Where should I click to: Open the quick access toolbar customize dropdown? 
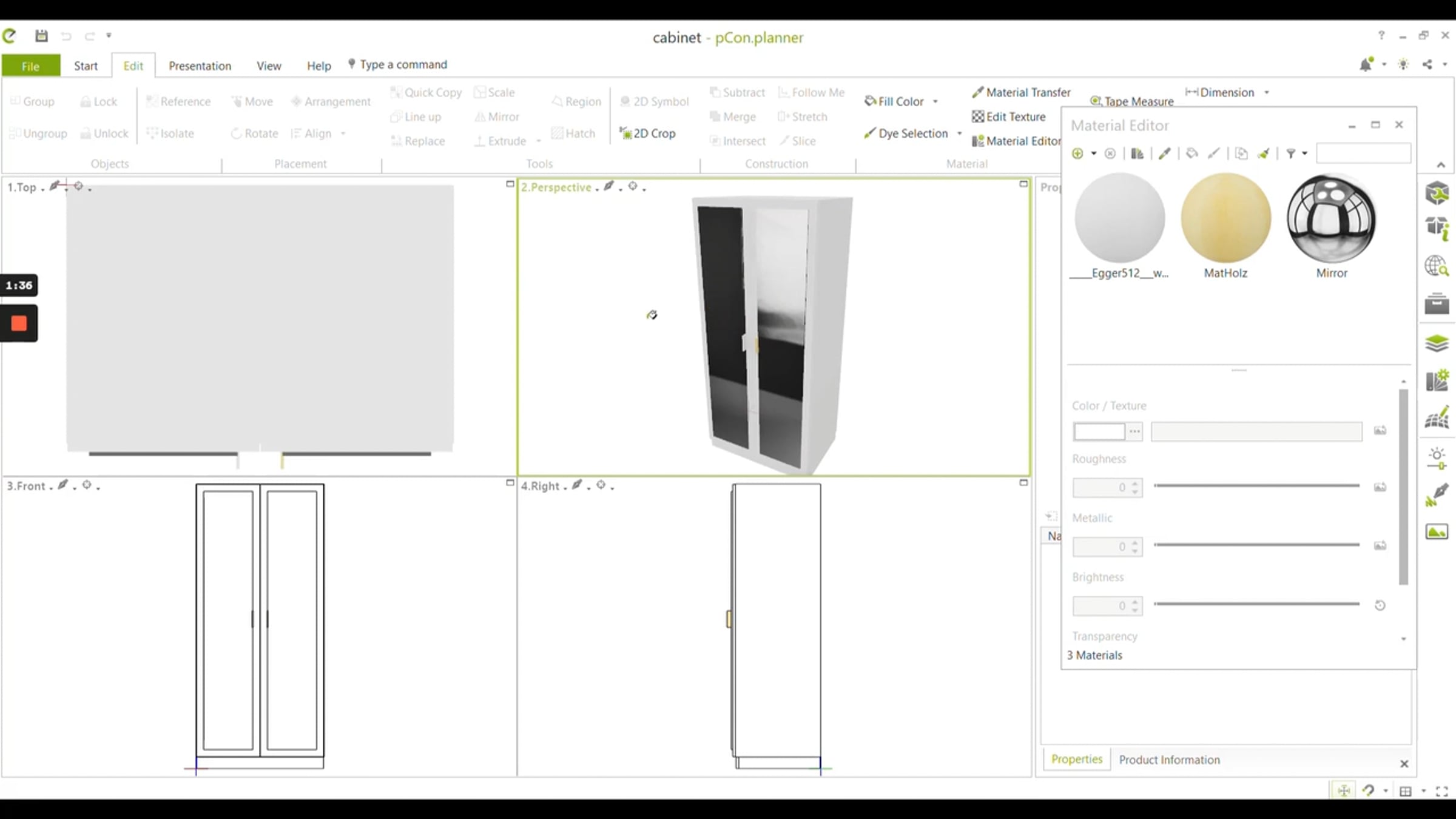(109, 36)
